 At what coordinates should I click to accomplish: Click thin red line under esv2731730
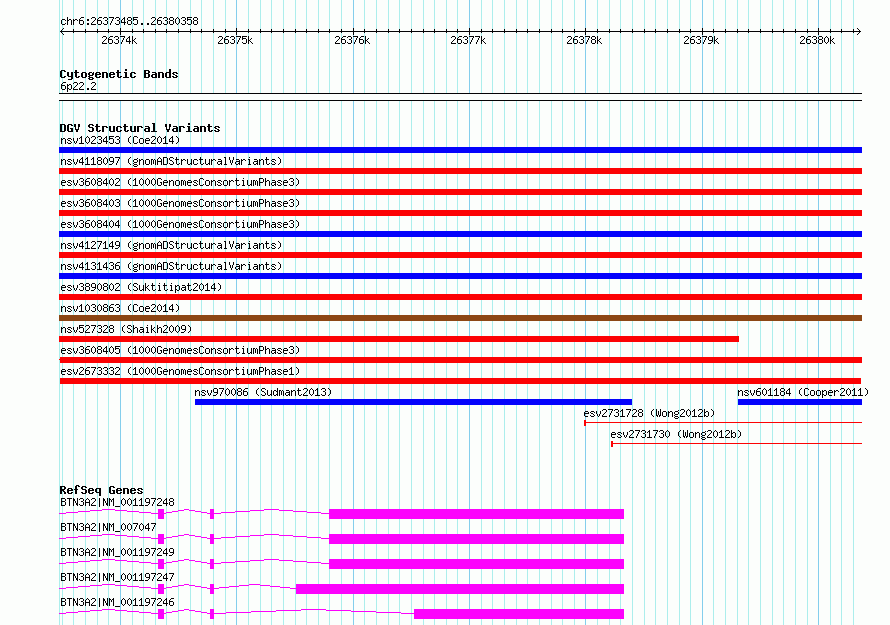(x=737, y=444)
